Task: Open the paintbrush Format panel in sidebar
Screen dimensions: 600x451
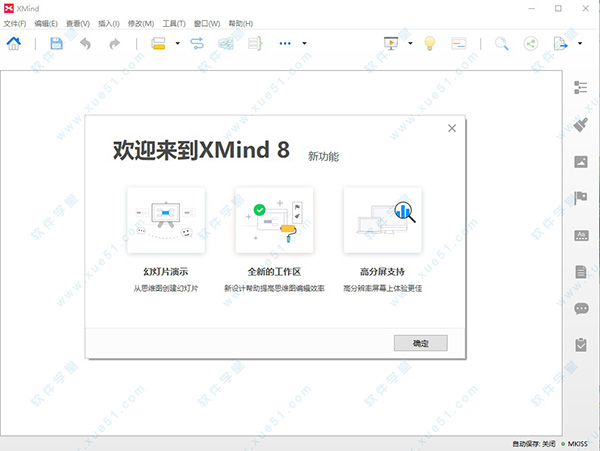Action: [x=580, y=125]
